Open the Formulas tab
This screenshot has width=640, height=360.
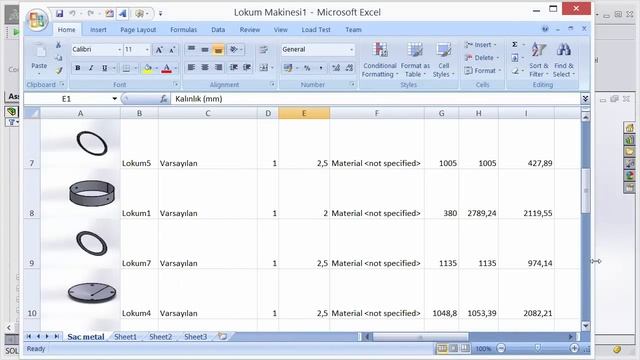(x=183, y=29)
